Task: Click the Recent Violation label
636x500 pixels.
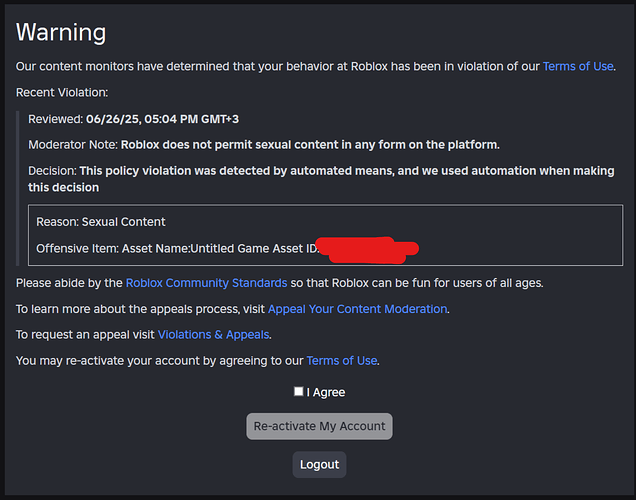Action: point(62,92)
